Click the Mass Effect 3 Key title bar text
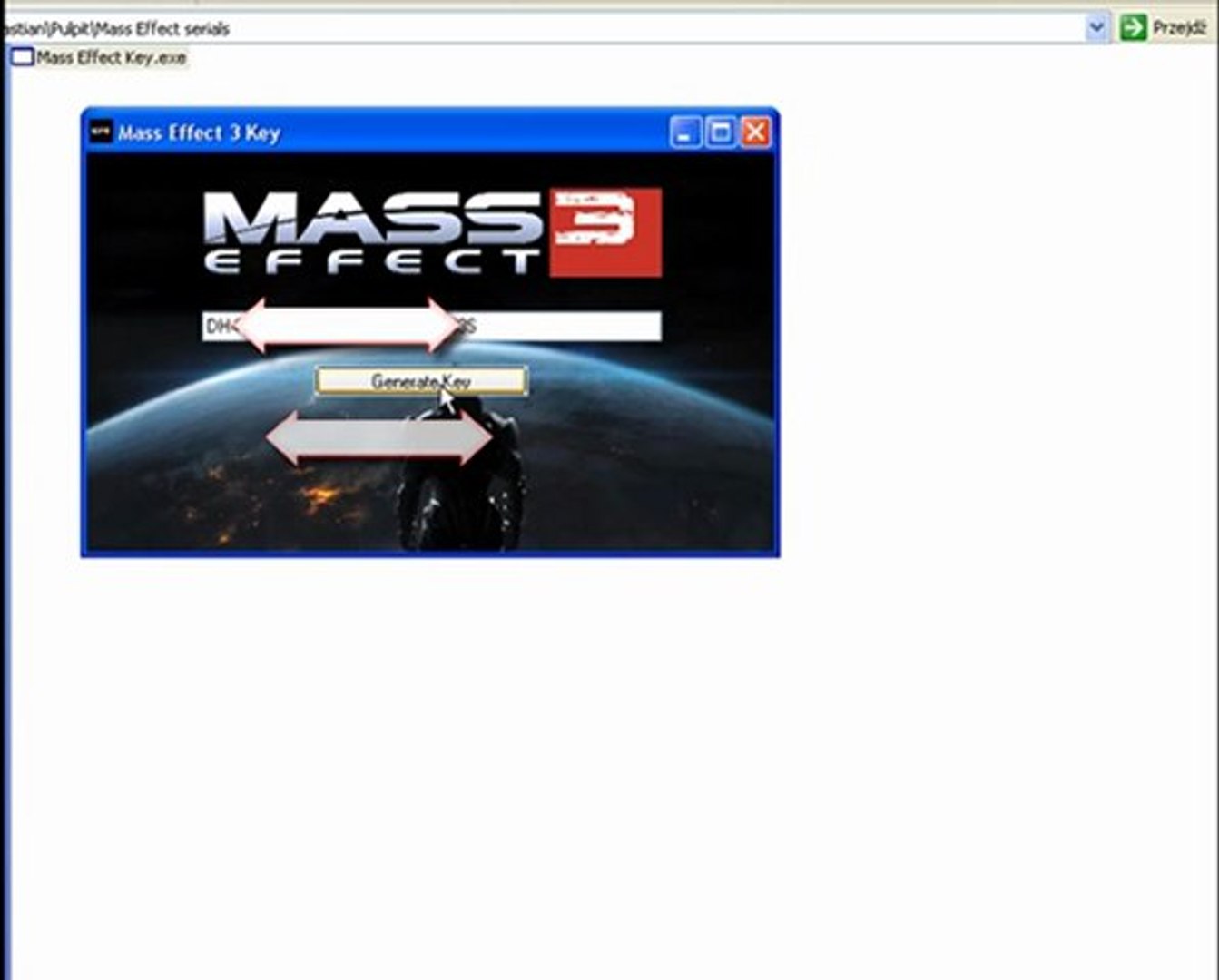 (x=199, y=132)
